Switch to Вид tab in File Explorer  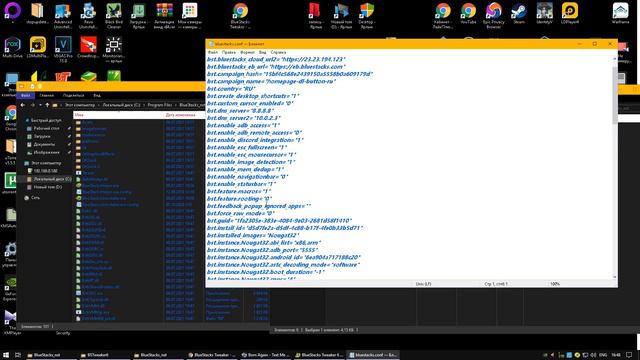click(97, 95)
